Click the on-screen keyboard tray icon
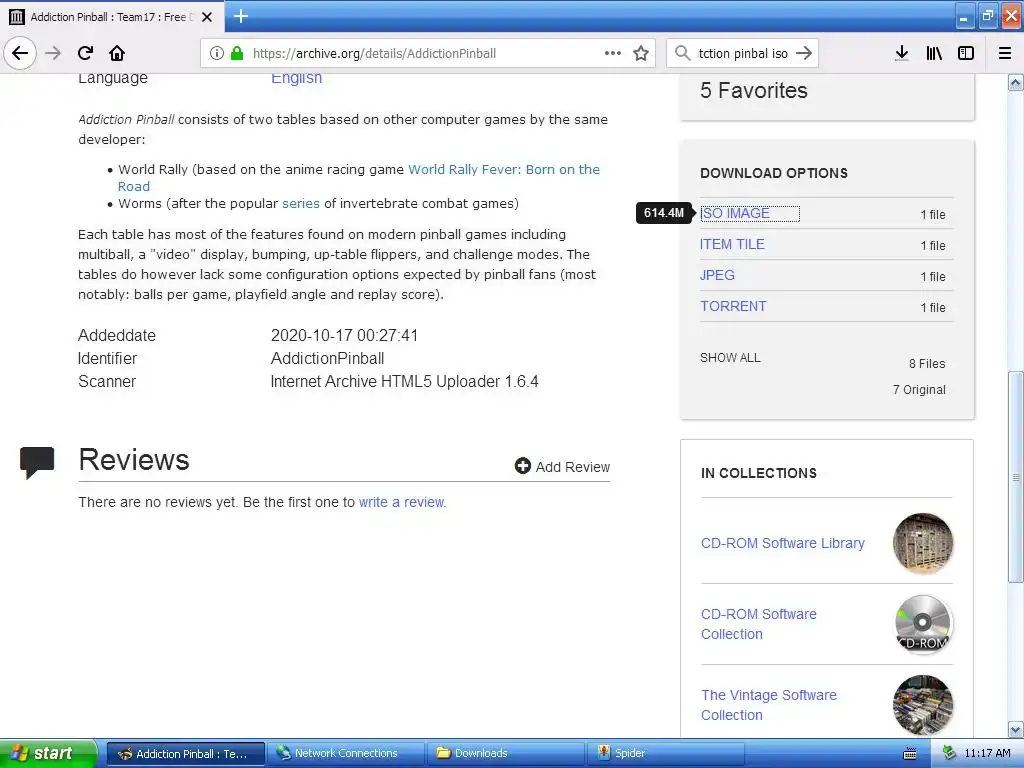Image resolution: width=1024 pixels, height=768 pixels. 909,754
